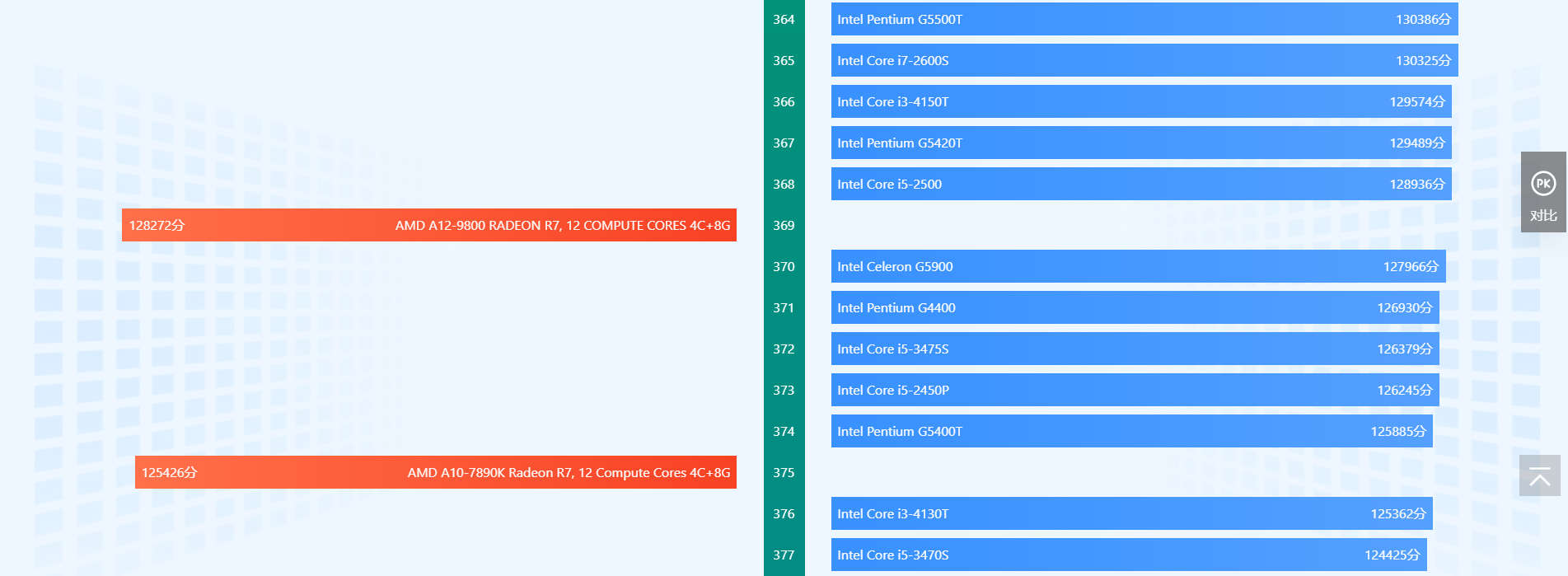The image size is (1568, 576).
Task: Click the score 127966分
Action: (x=1411, y=266)
